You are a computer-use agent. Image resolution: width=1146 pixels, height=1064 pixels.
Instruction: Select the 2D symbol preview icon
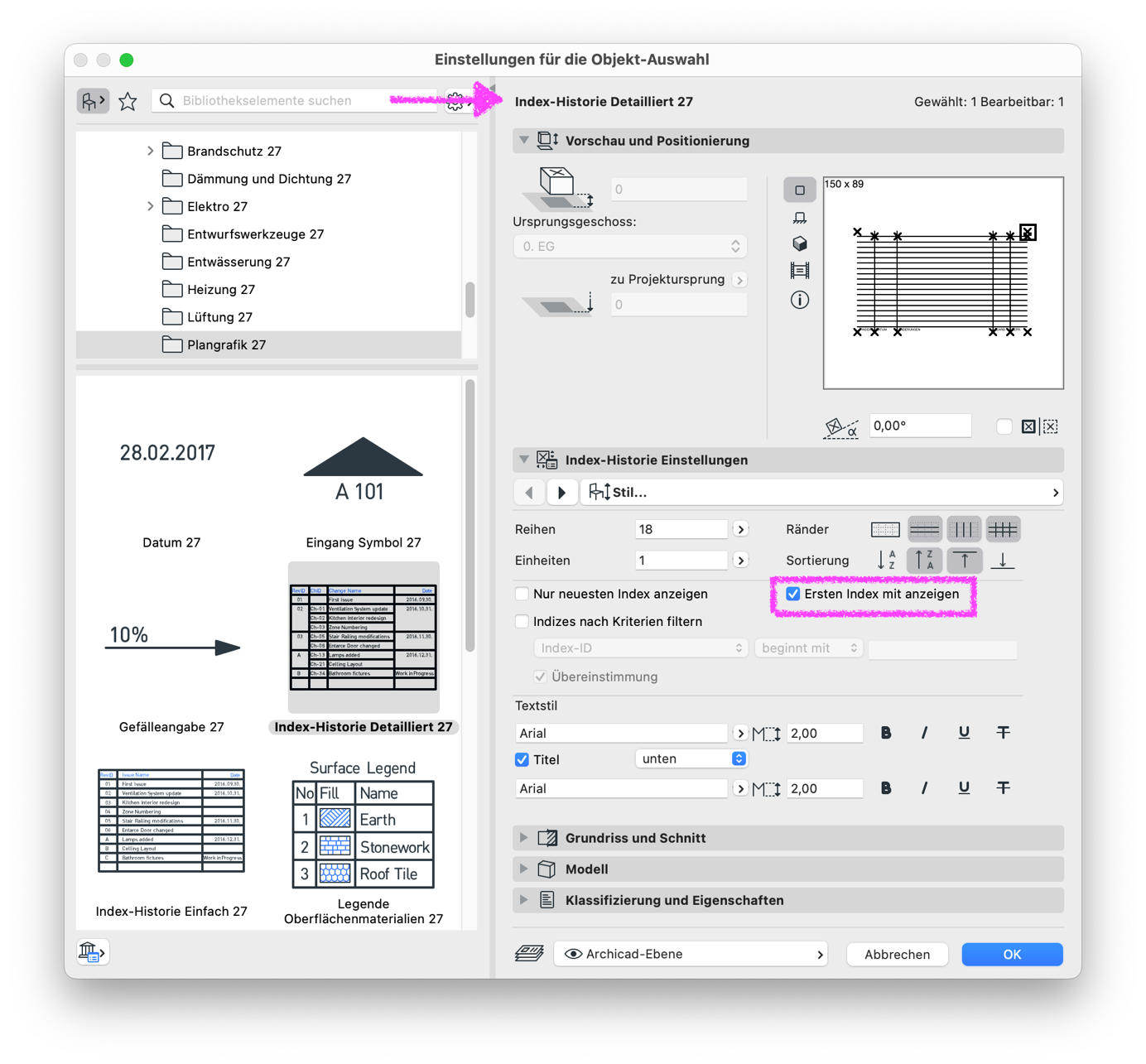click(799, 190)
